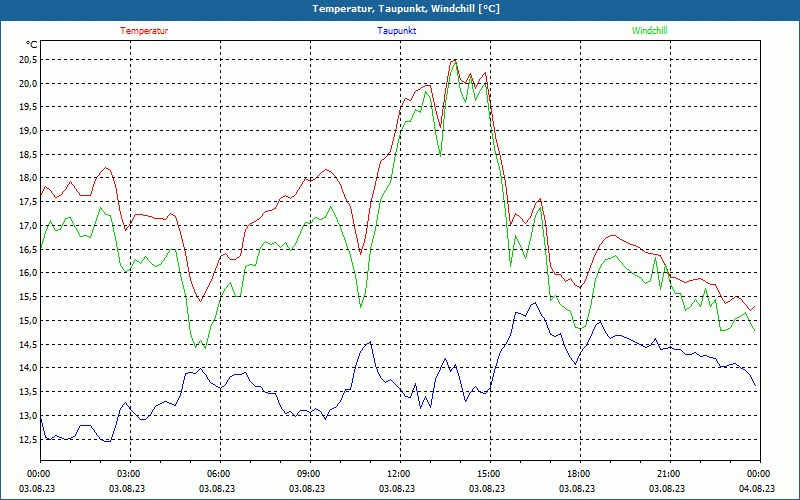800x500 pixels.
Task: Click the '03.08.23' date beneath 06:00
Action: point(217,488)
